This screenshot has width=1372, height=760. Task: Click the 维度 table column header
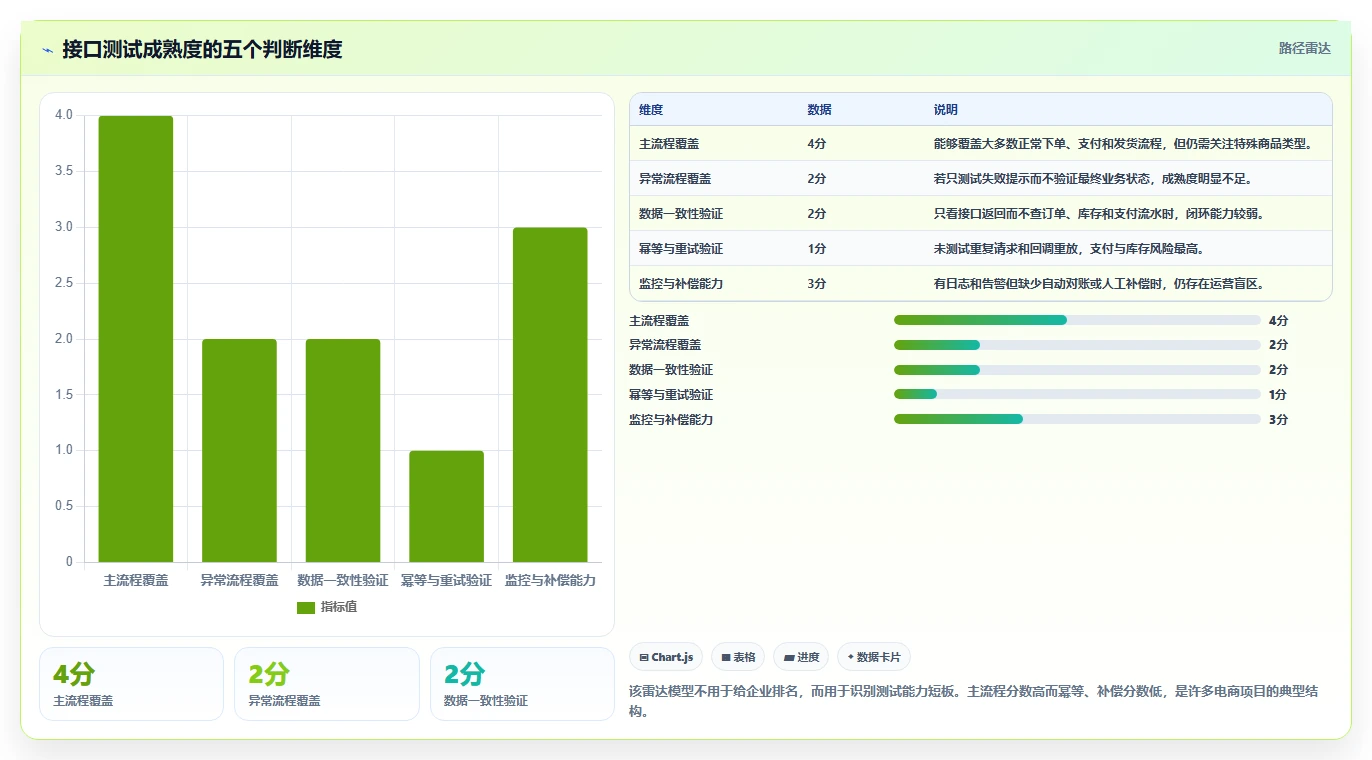coord(651,110)
